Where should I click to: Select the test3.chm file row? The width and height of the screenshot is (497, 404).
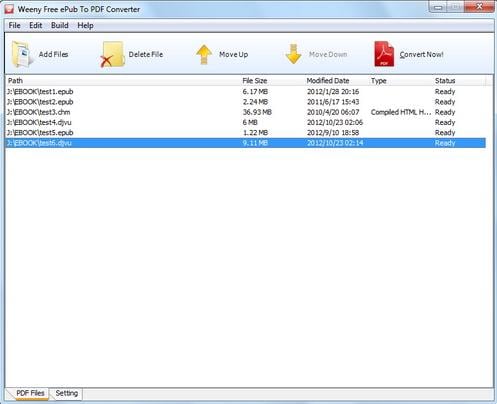coord(246,112)
